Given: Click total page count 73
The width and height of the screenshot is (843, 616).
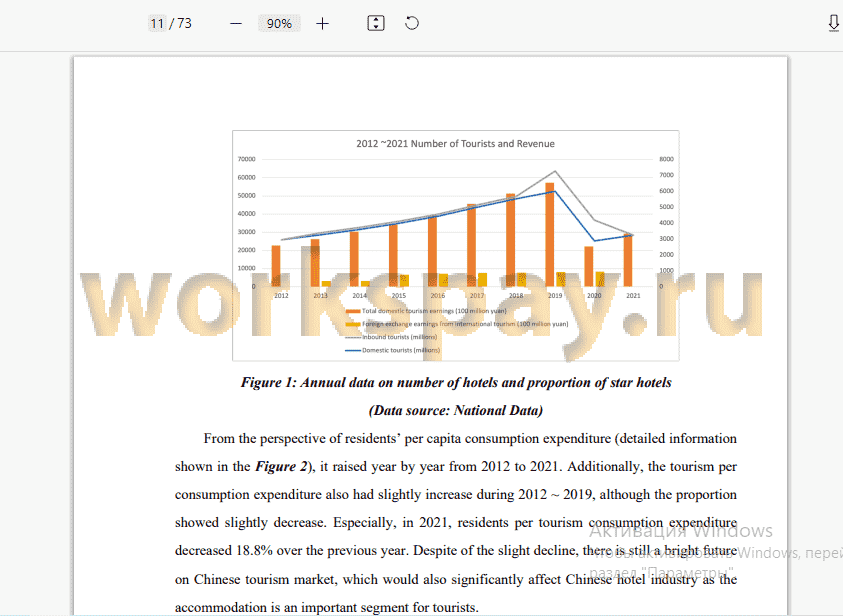Looking at the screenshot, I should point(184,23).
